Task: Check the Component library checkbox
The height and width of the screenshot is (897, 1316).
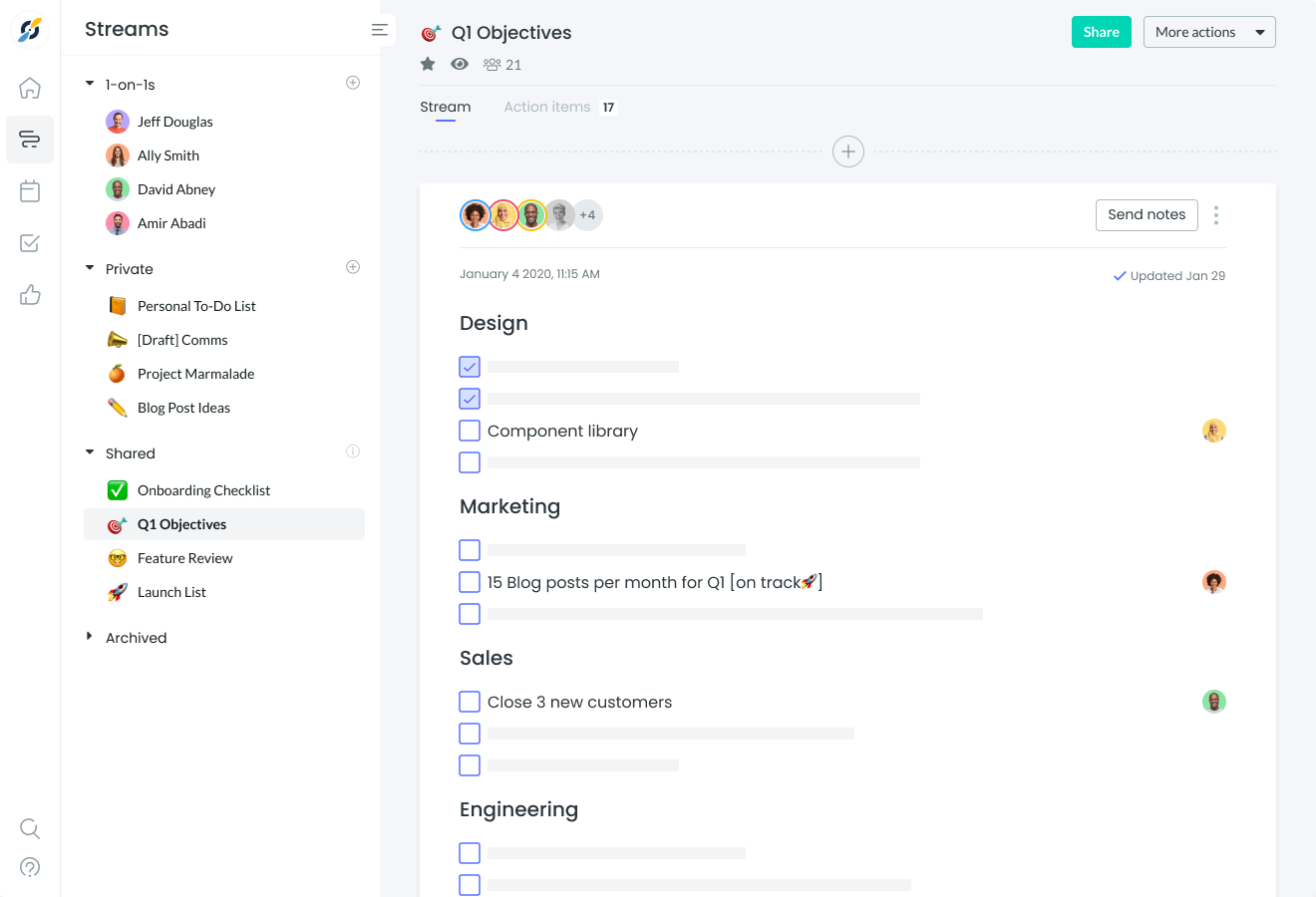Action: point(470,431)
